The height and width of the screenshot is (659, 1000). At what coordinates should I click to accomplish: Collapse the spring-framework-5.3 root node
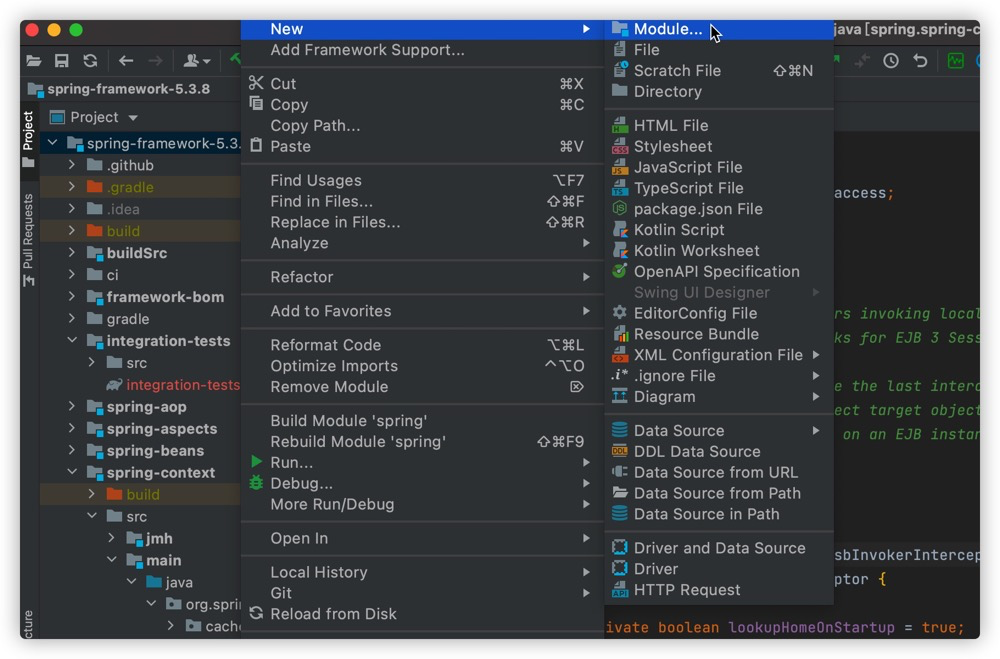coord(53,143)
